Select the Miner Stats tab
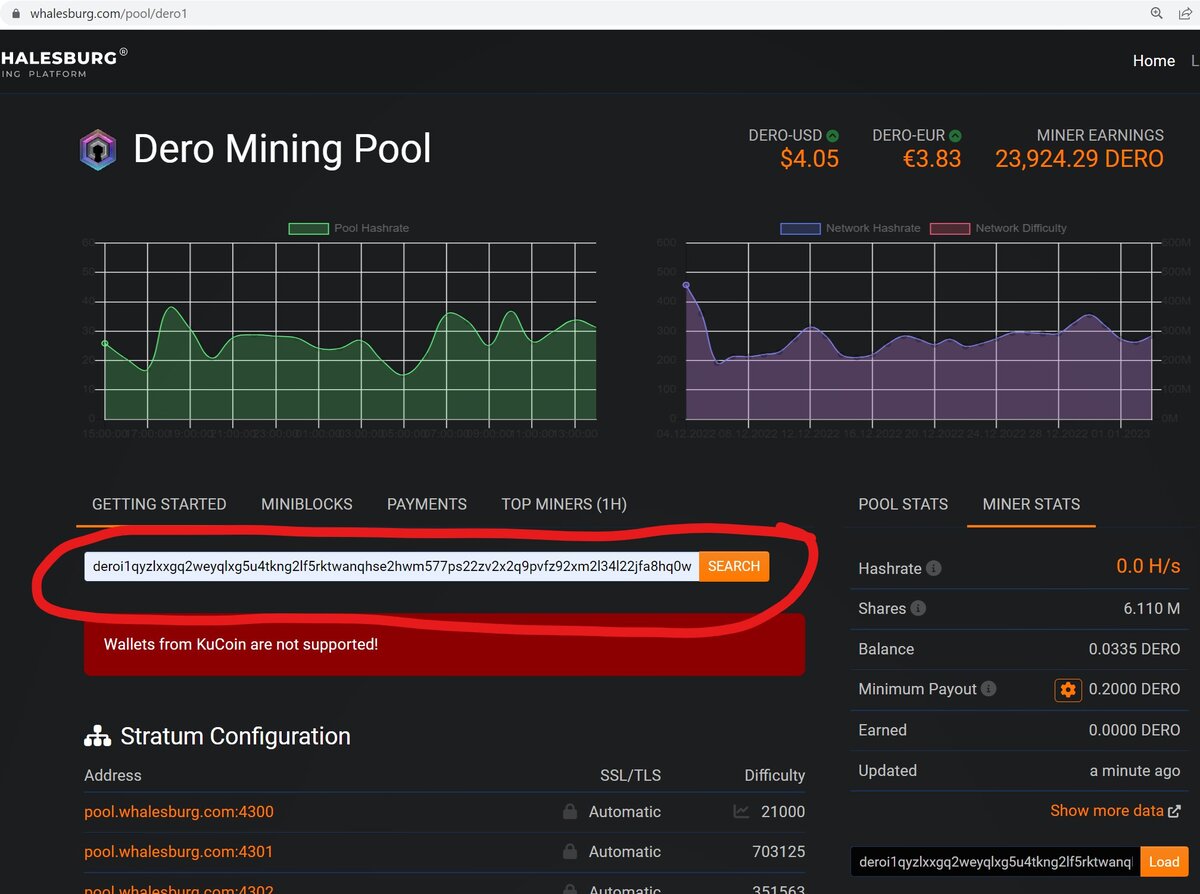This screenshot has height=894, width=1200. (1031, 504)
